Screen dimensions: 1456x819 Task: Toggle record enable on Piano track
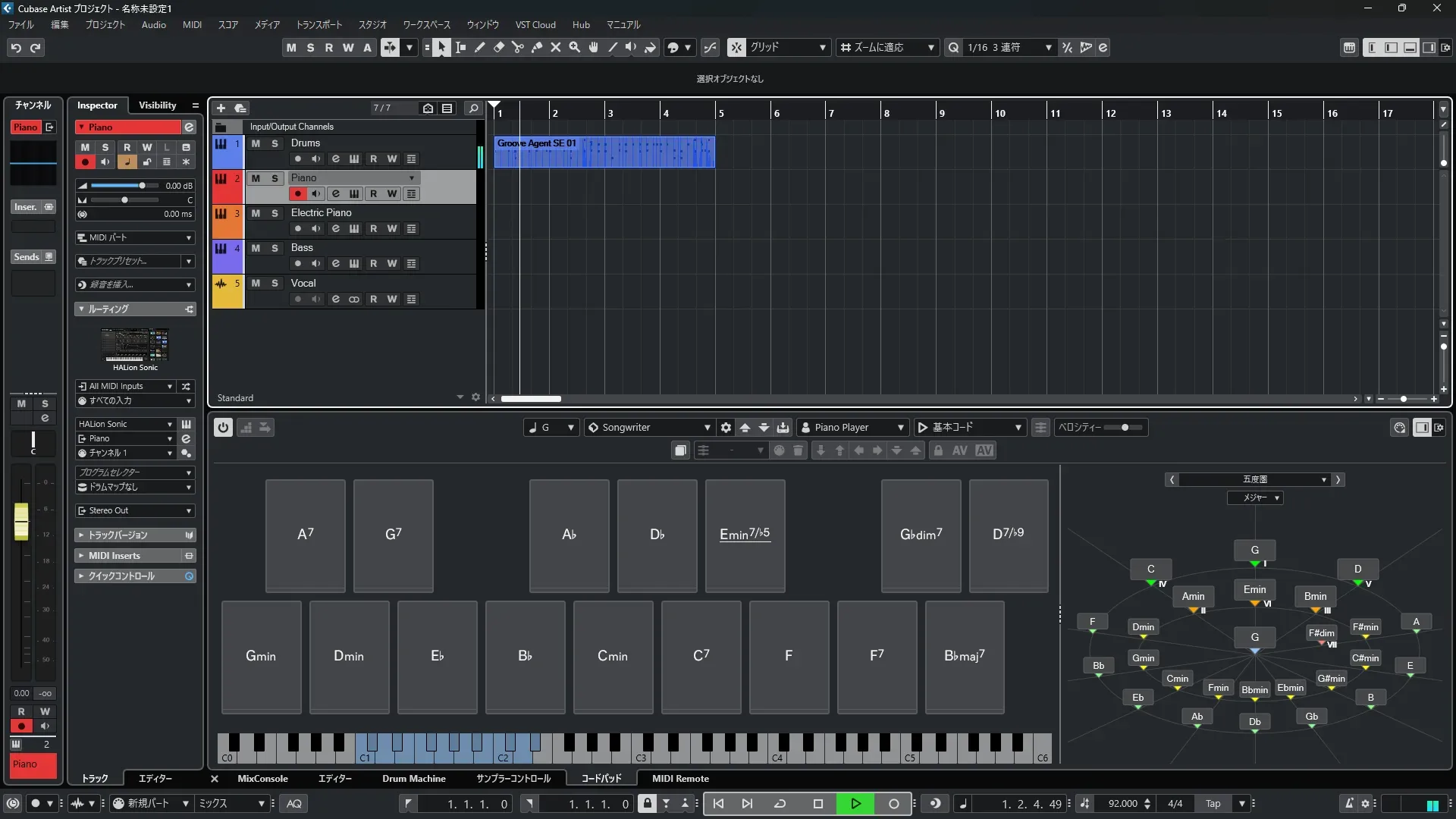tap(298, 194)
